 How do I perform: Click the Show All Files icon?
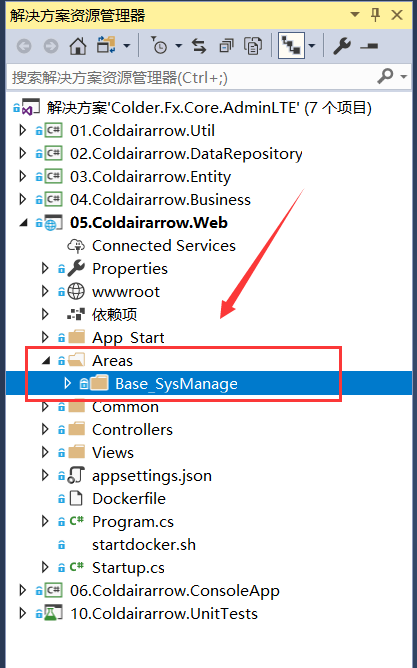point(253,46)
